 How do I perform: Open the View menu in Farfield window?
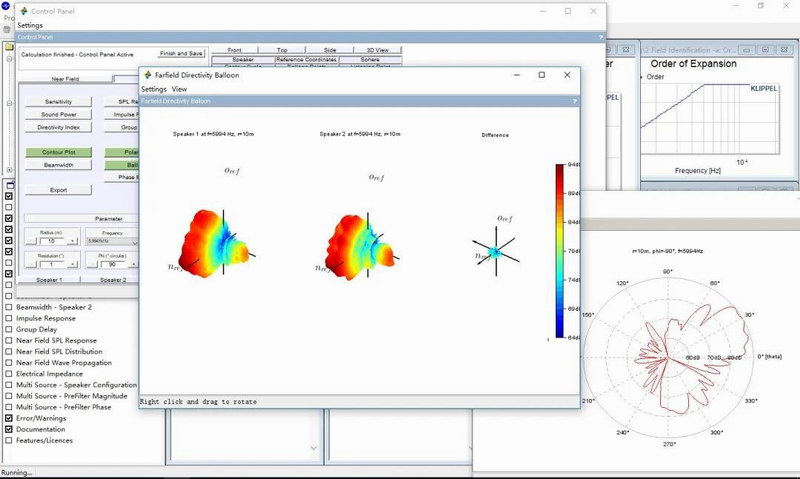tap(180, 89)
